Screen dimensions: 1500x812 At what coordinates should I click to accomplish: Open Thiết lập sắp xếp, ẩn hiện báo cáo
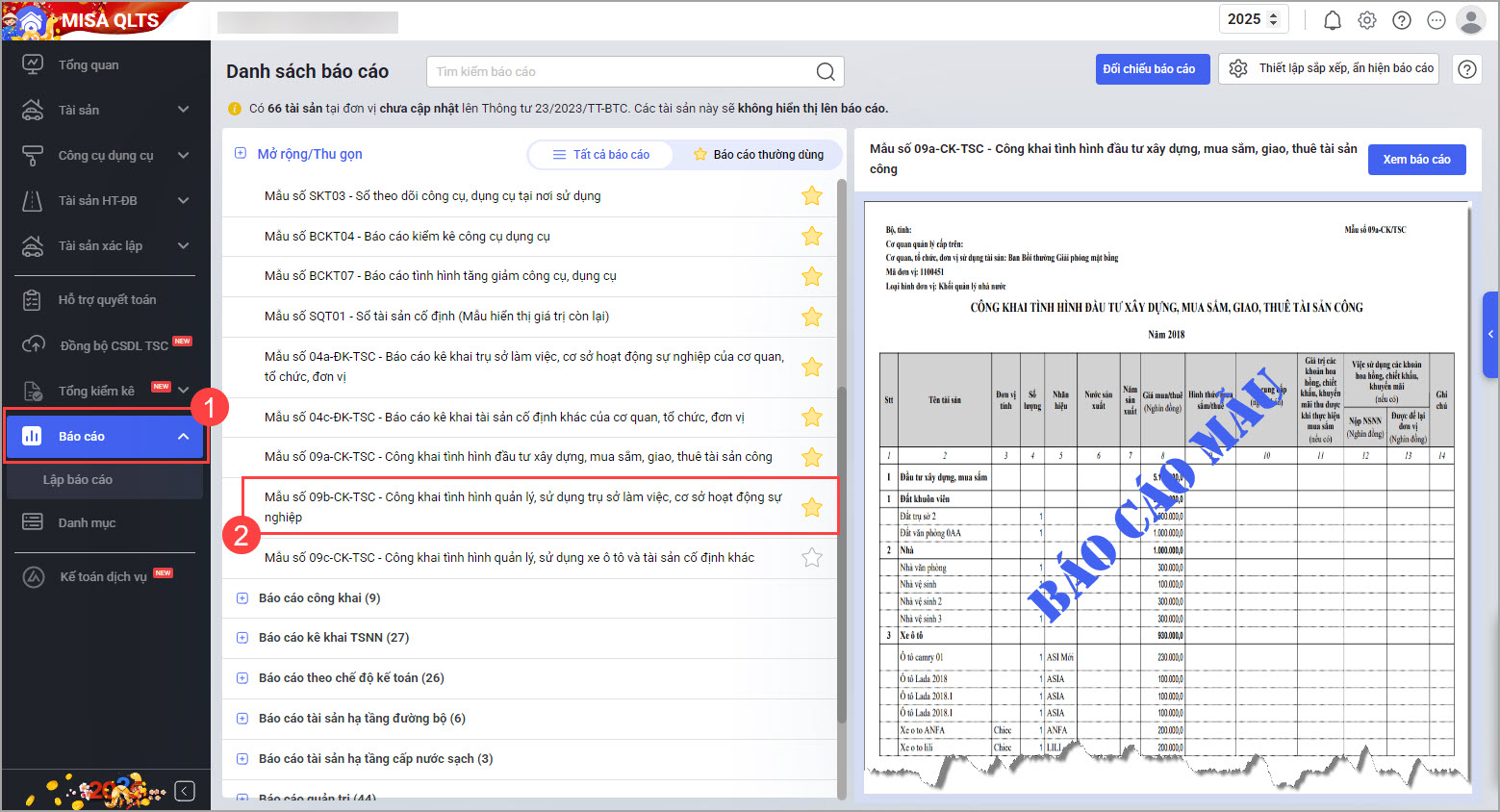point(1329,68)
